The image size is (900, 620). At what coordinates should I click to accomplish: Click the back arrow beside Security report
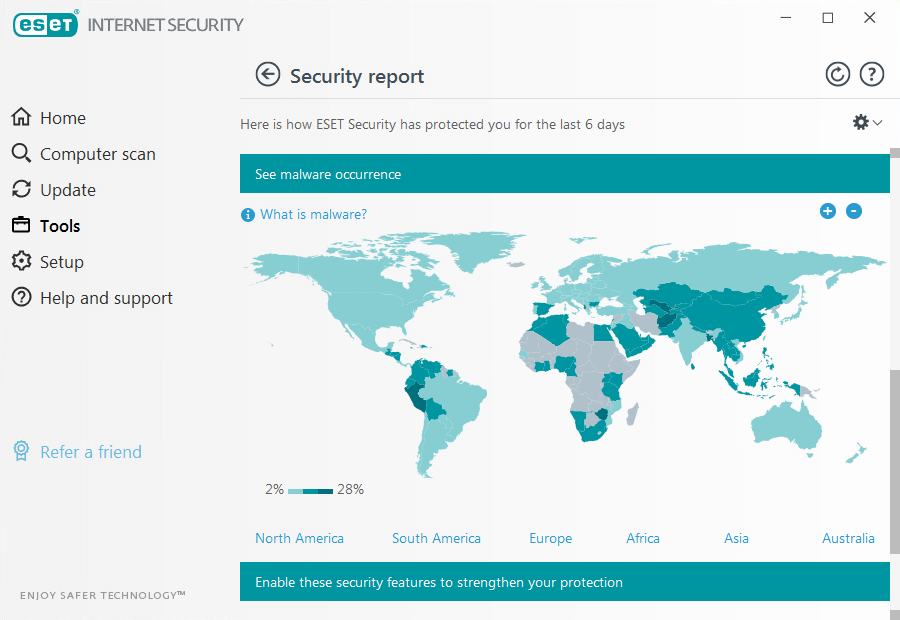pos(267,75)
